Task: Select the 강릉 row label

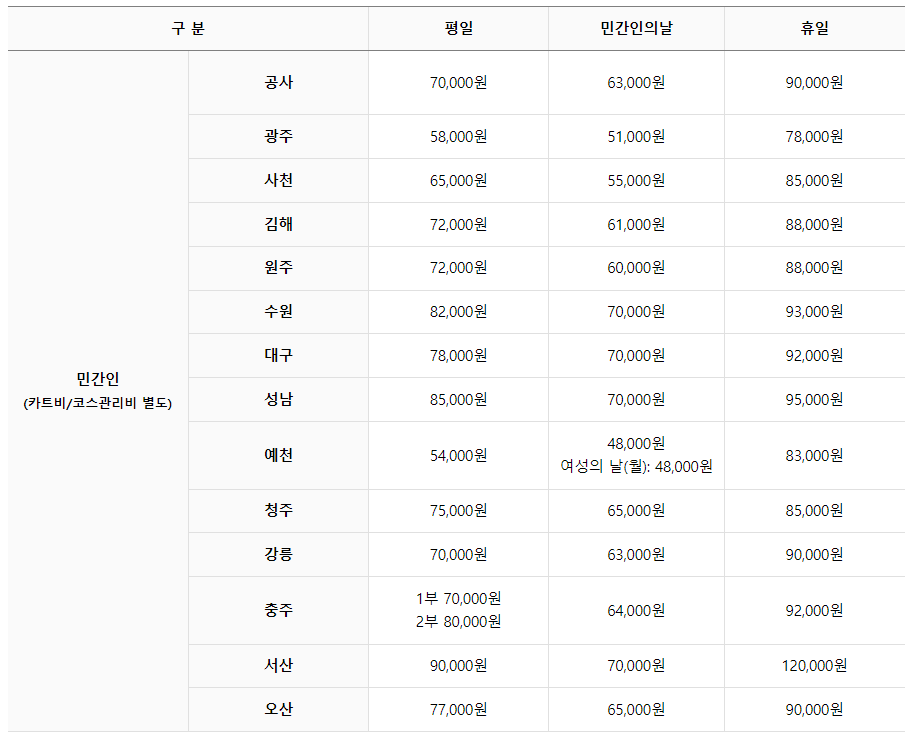Action: (x=278, y=554)
